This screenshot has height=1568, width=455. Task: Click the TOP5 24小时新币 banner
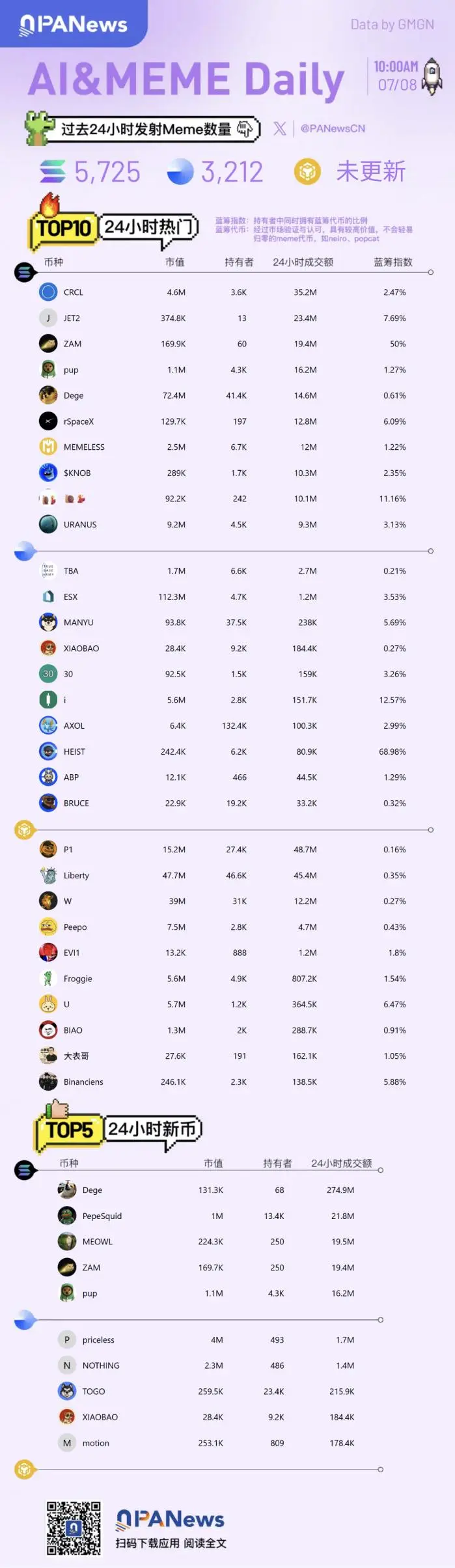point(118,1130)
